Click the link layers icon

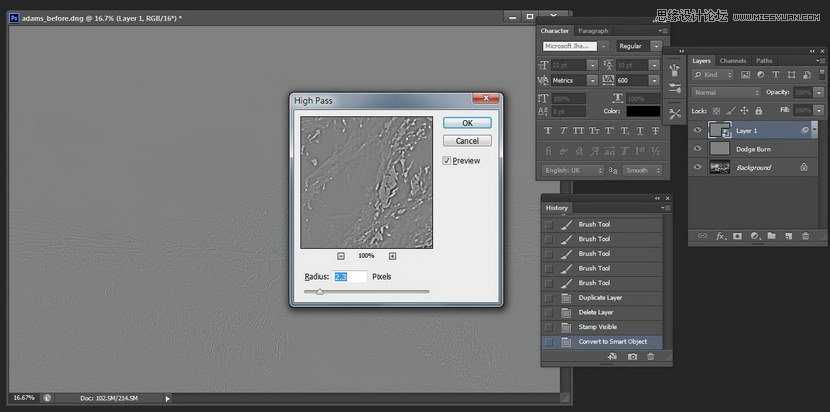701,236
